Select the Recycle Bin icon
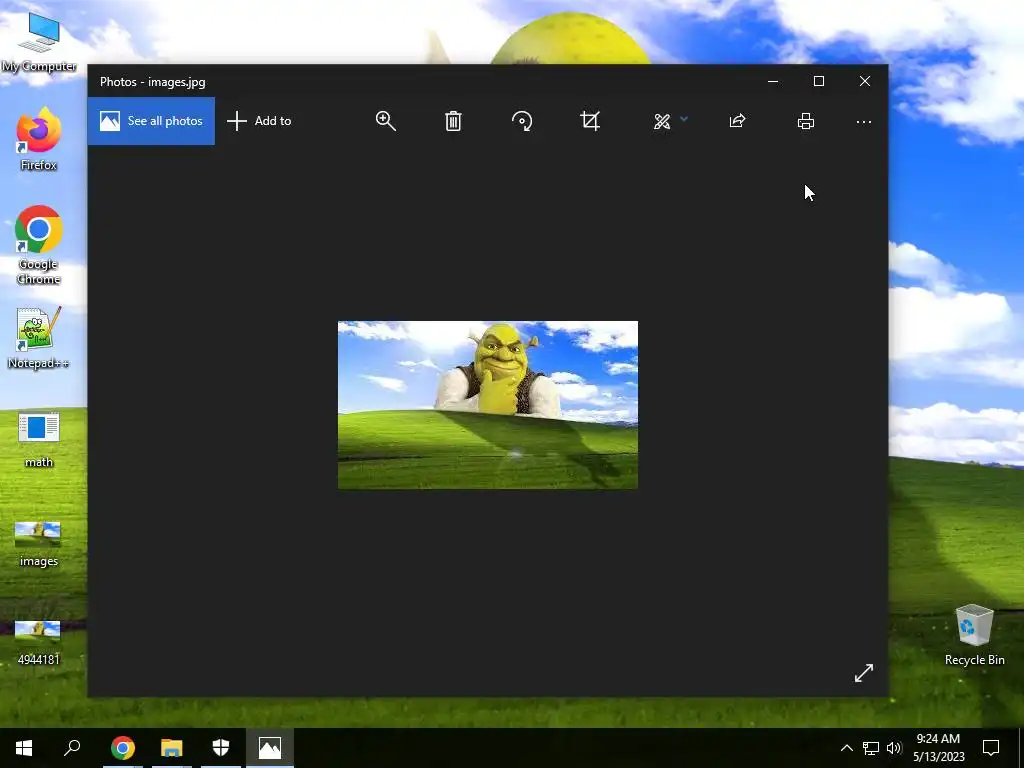The height and width of the screenshot is (768, 1024). coord(974,635)
